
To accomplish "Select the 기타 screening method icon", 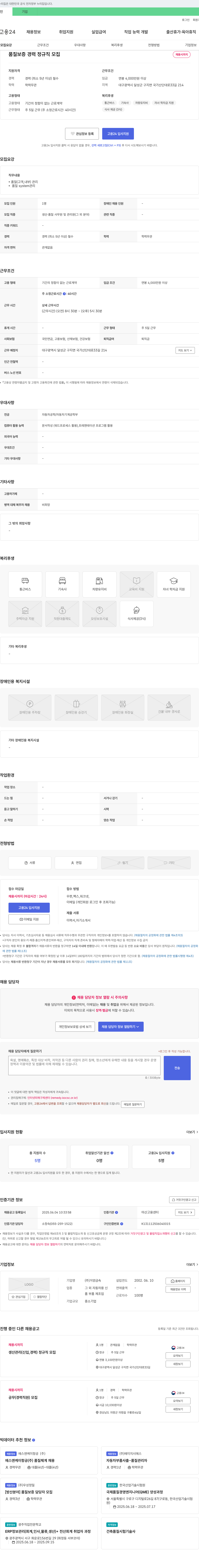I will tap(169, 862).
